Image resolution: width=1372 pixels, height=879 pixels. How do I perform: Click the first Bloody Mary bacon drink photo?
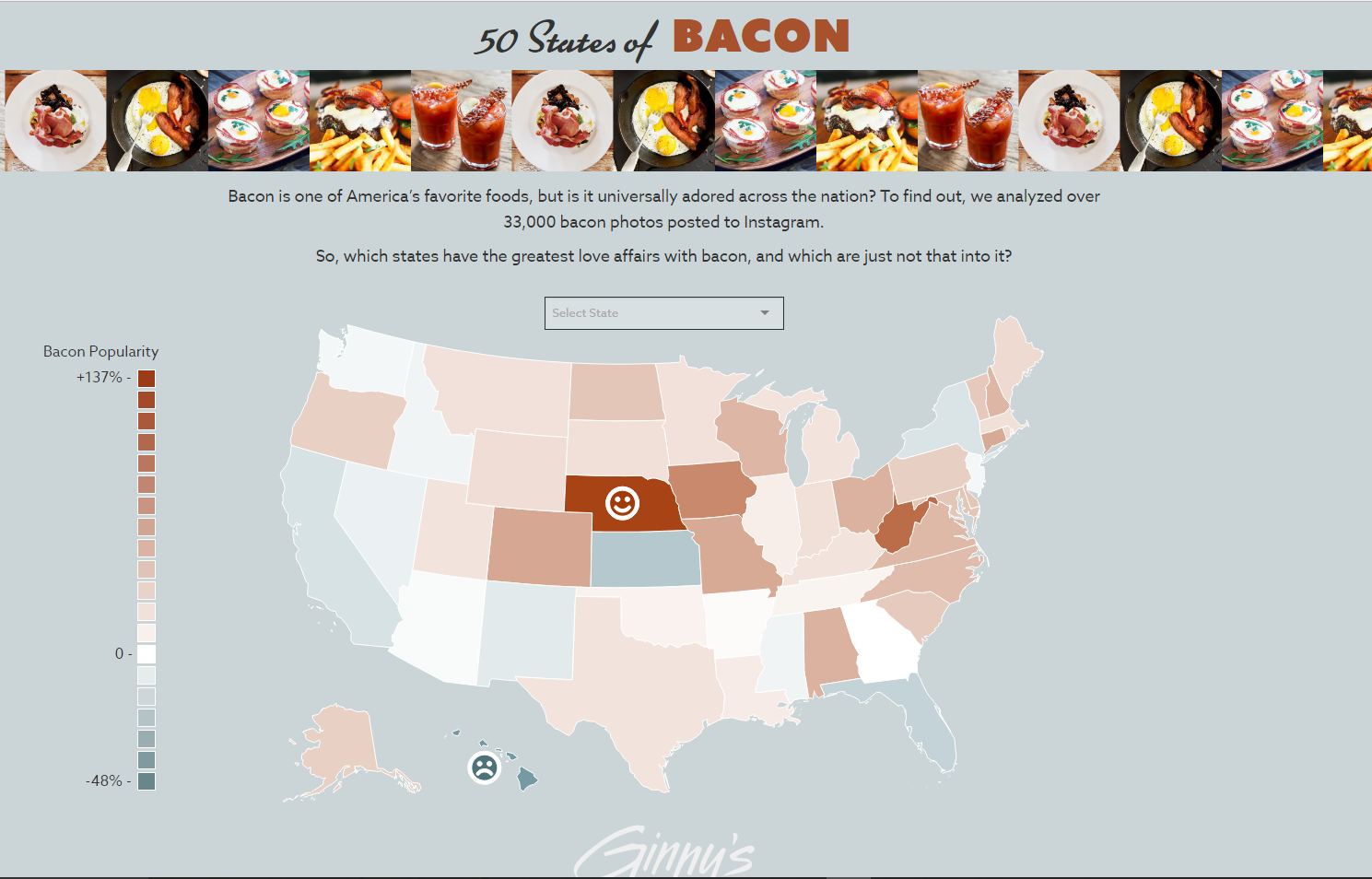[x=462, y=121]
